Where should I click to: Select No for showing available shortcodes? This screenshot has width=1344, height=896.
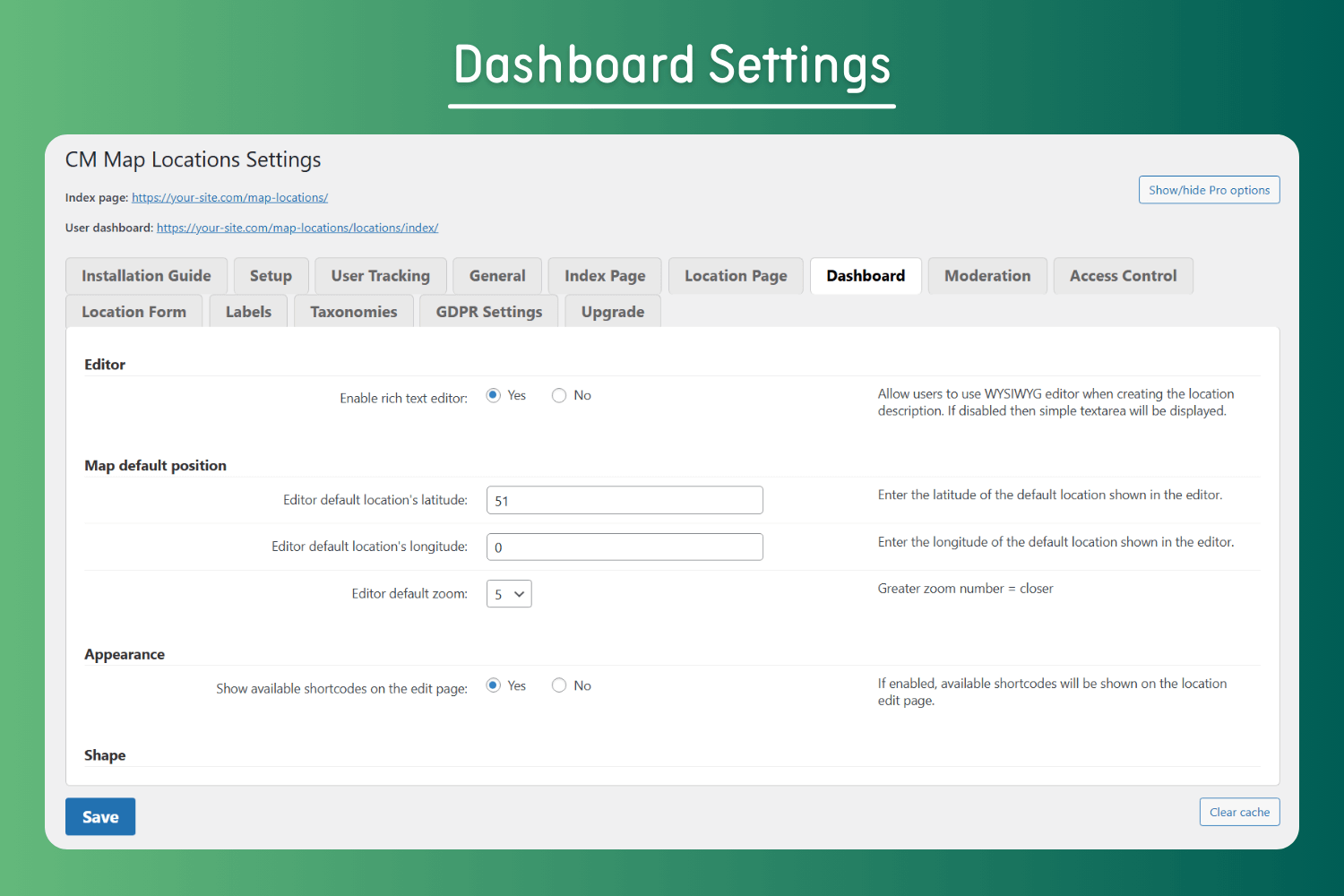click(559, 685)
